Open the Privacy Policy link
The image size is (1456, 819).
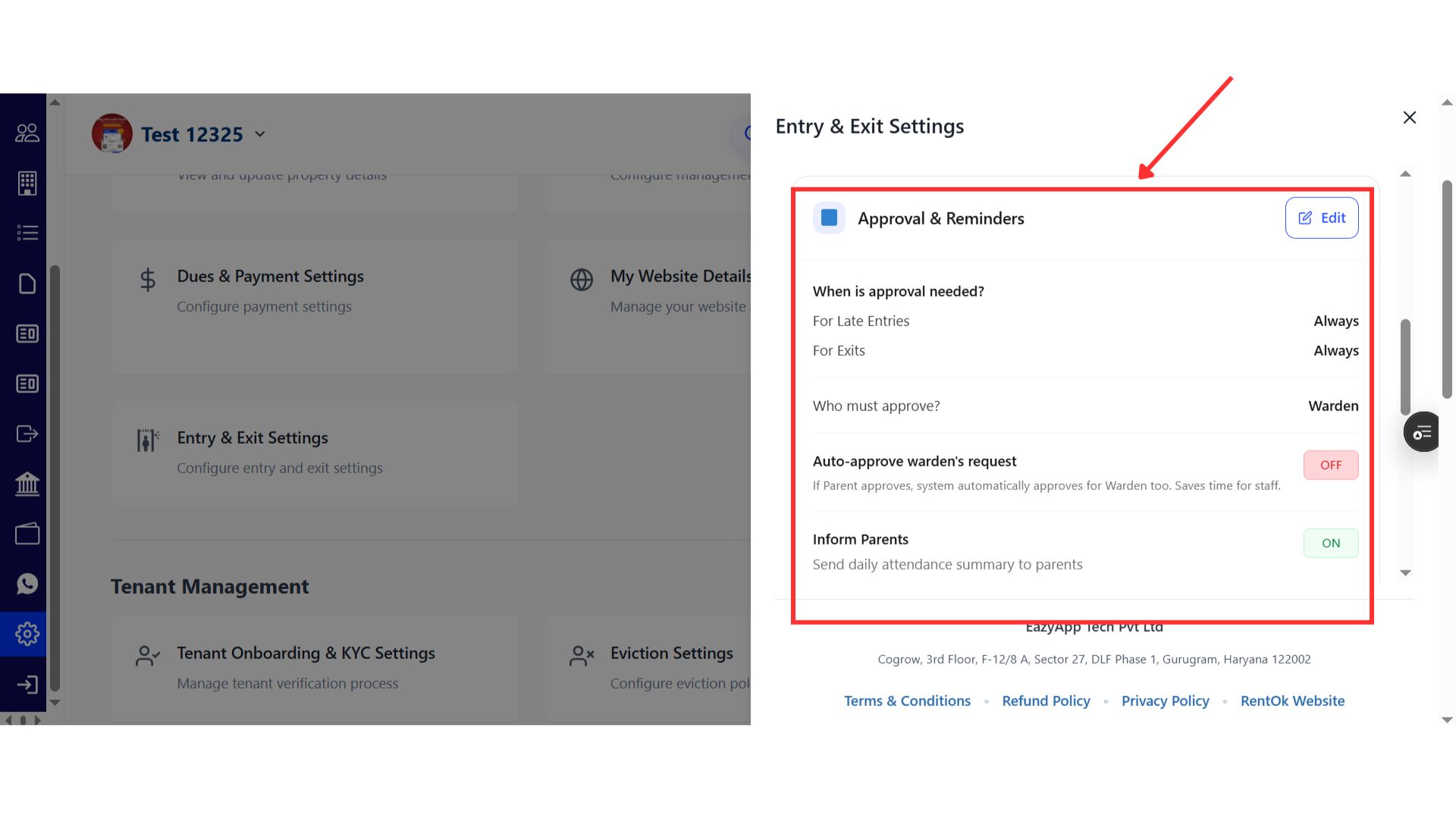(x=1165, y=701)
